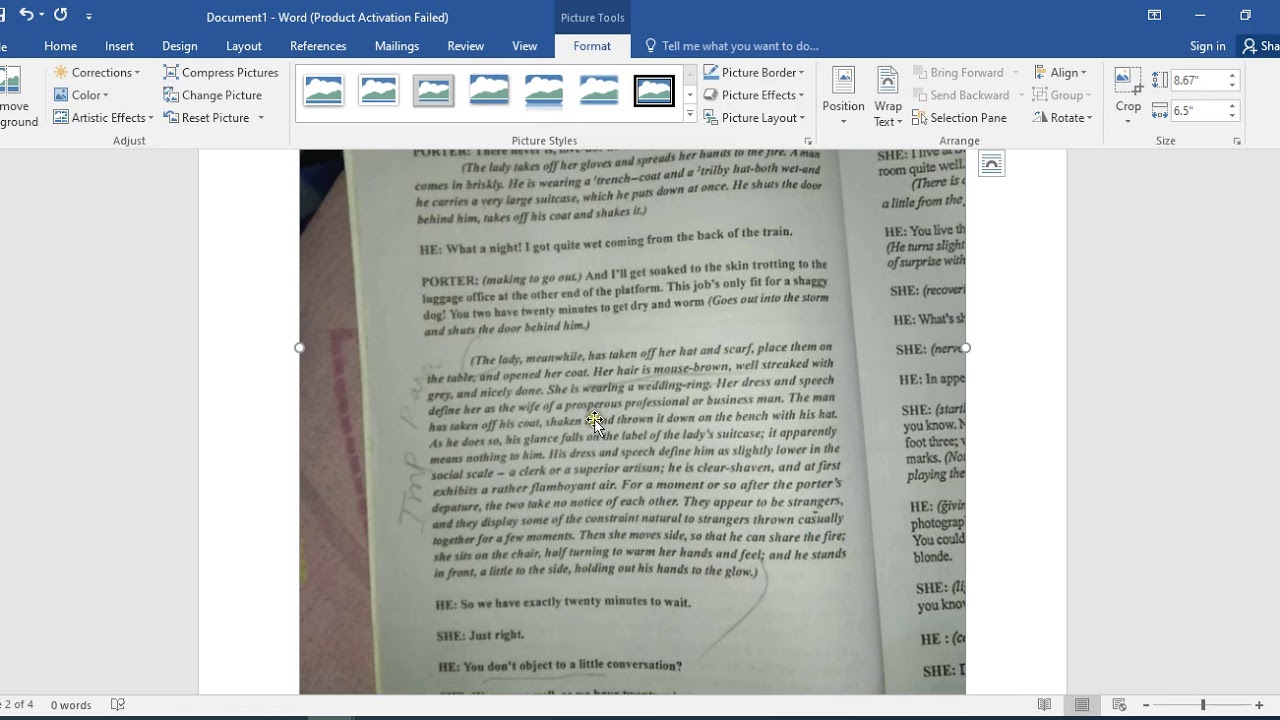The height and width of the screenshot is (720, 1280).
Task: Open the Artistic Effects dropdown
Action: click(104, 118)
